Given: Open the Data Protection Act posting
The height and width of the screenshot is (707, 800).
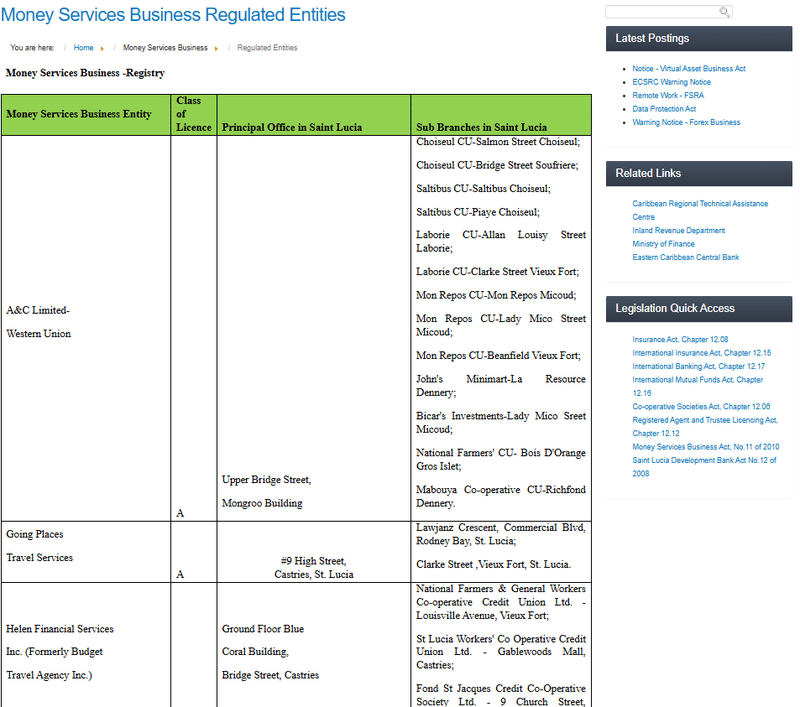Looking at the screenshot, I should pyautogui.click(x=664, y=109).
